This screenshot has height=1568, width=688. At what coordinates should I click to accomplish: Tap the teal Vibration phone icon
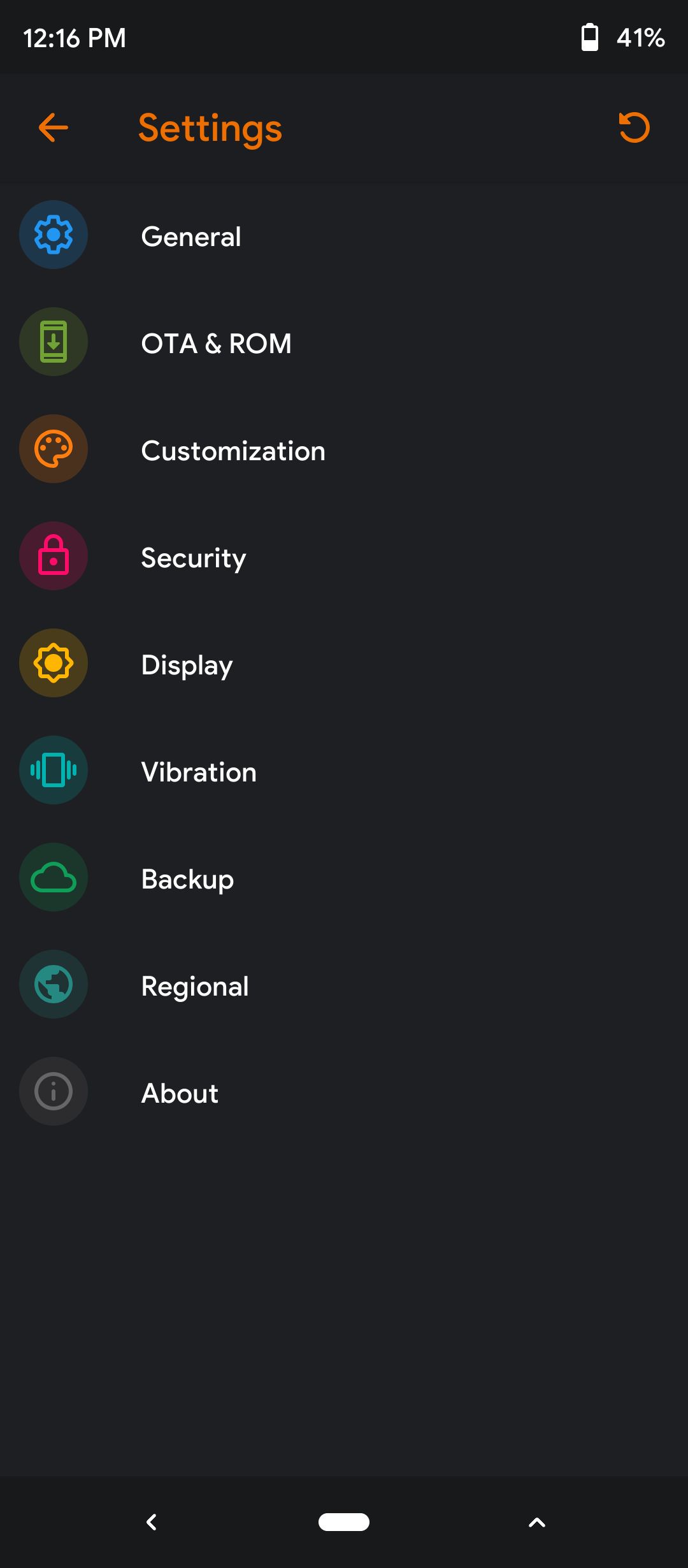click(x=54, y=770)
